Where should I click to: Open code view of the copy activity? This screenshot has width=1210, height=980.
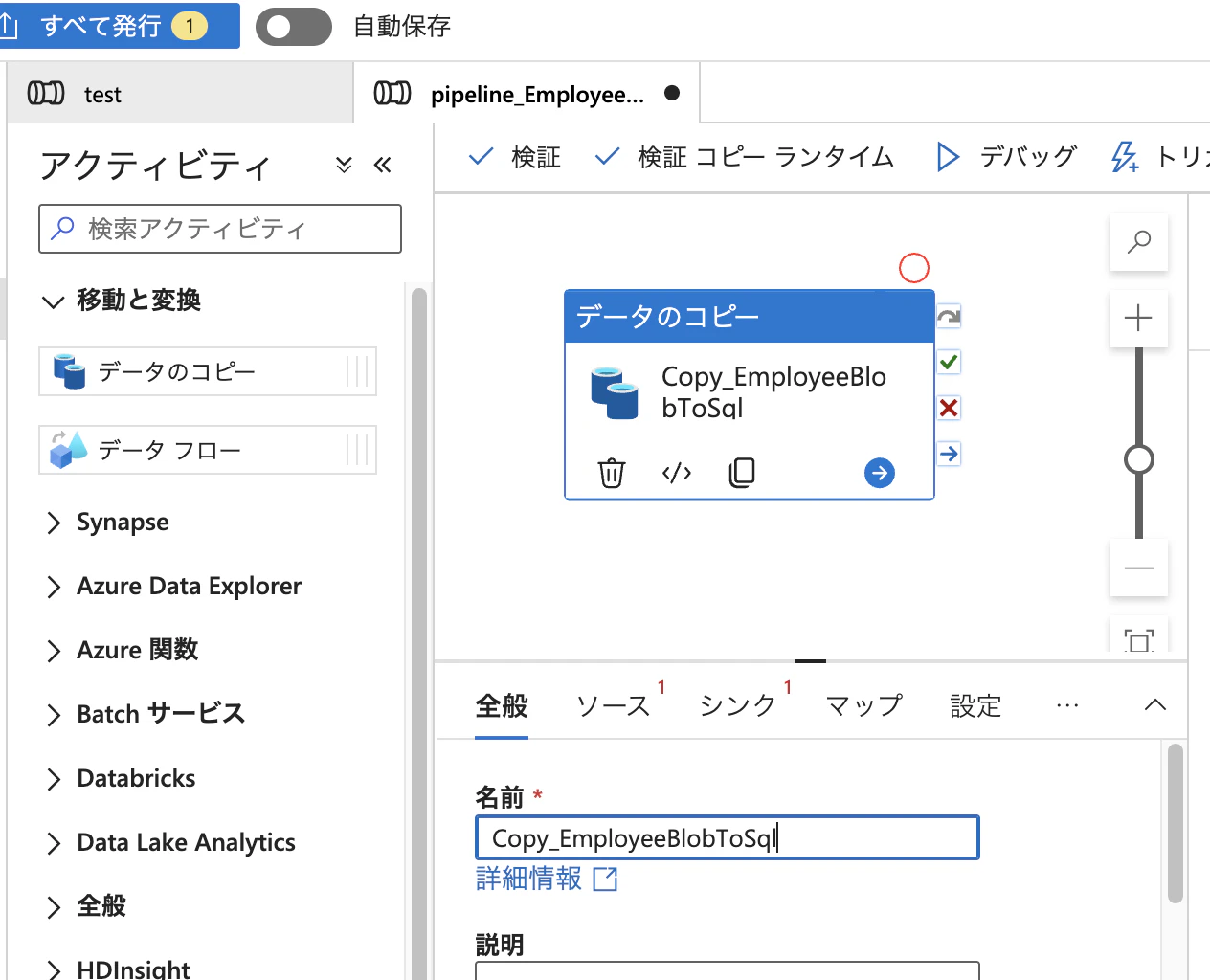[x=677, y=472]
